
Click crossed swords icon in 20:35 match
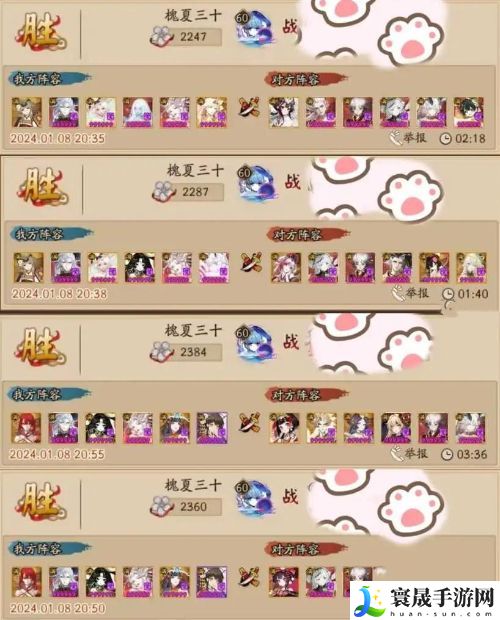click(x=249, y=107)
